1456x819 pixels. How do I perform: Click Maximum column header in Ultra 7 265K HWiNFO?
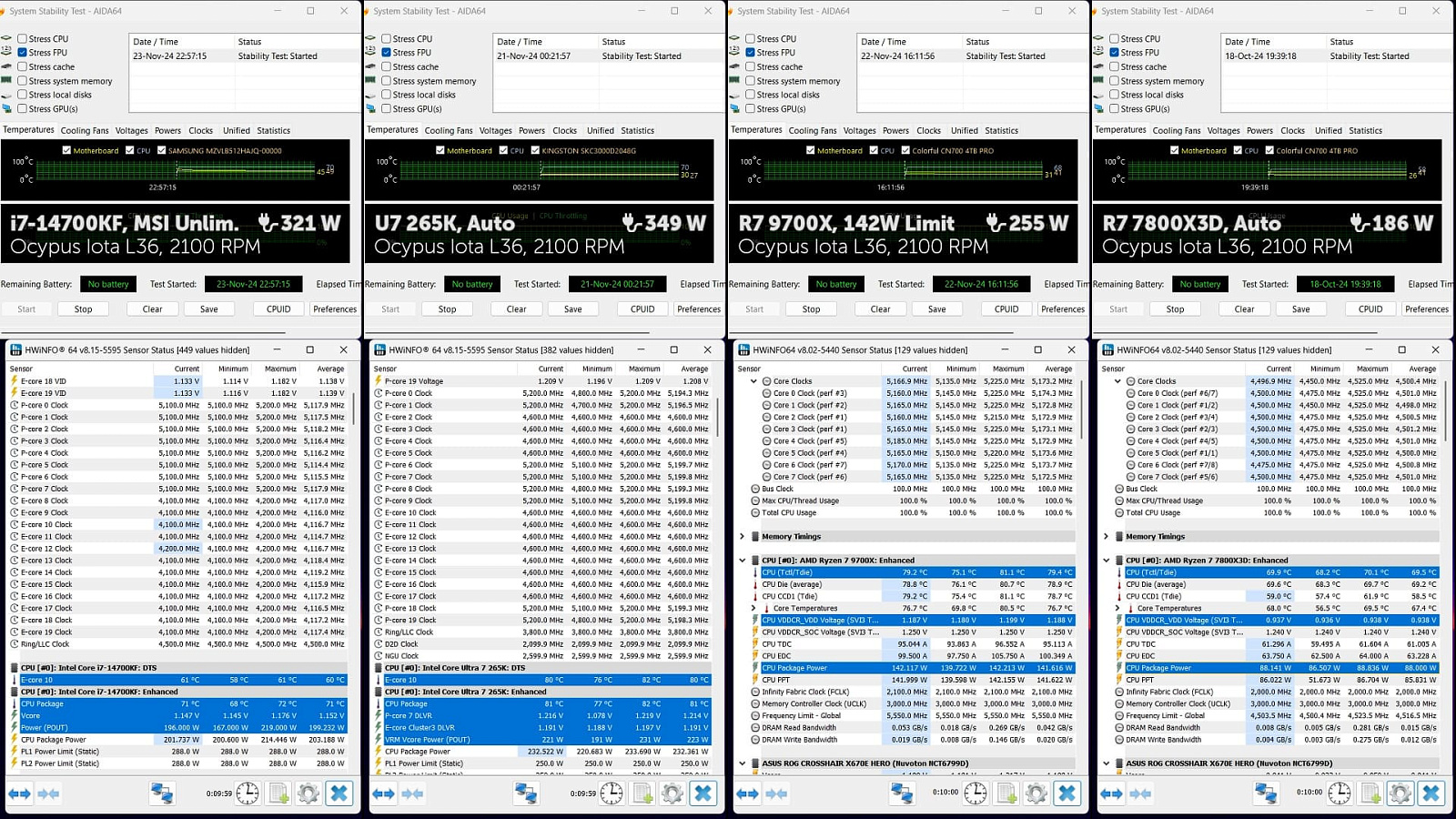(x=643, y=369)
